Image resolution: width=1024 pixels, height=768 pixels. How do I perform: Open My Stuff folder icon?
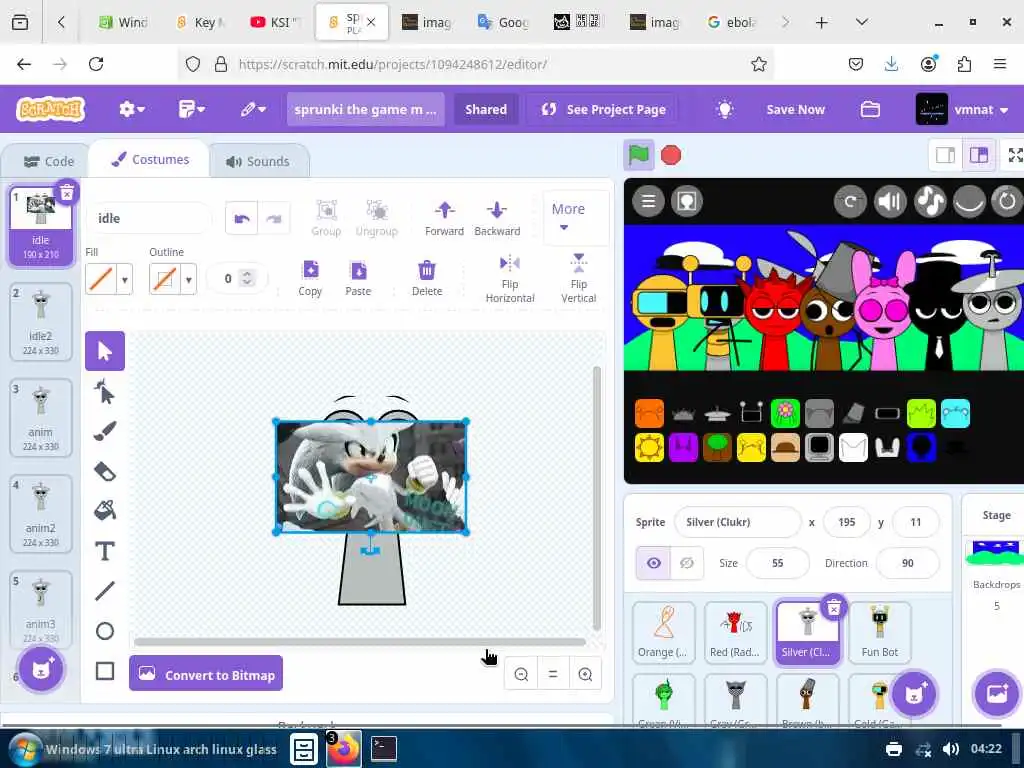[x=870, y=109]
